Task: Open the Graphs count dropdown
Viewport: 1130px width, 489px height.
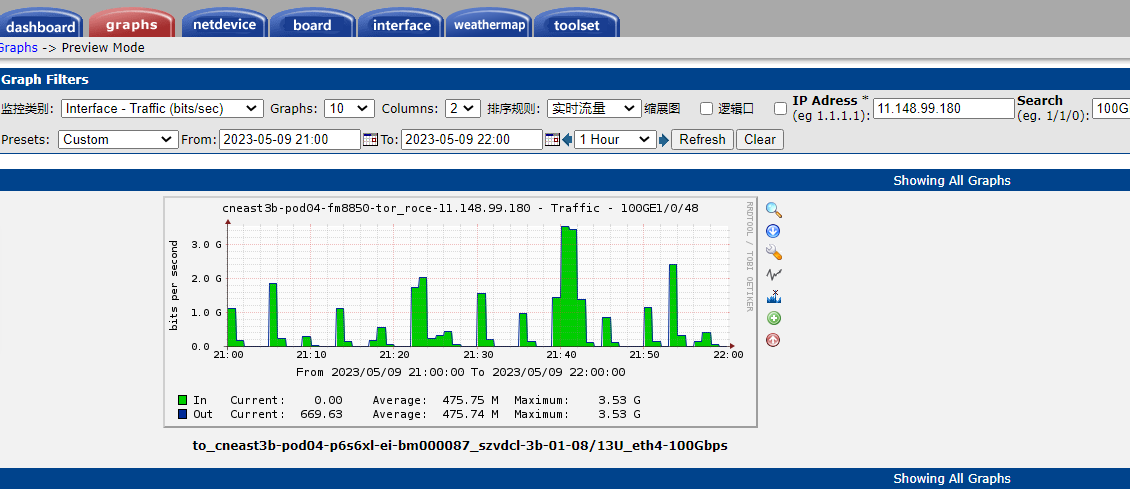Action: coord(350,109)
